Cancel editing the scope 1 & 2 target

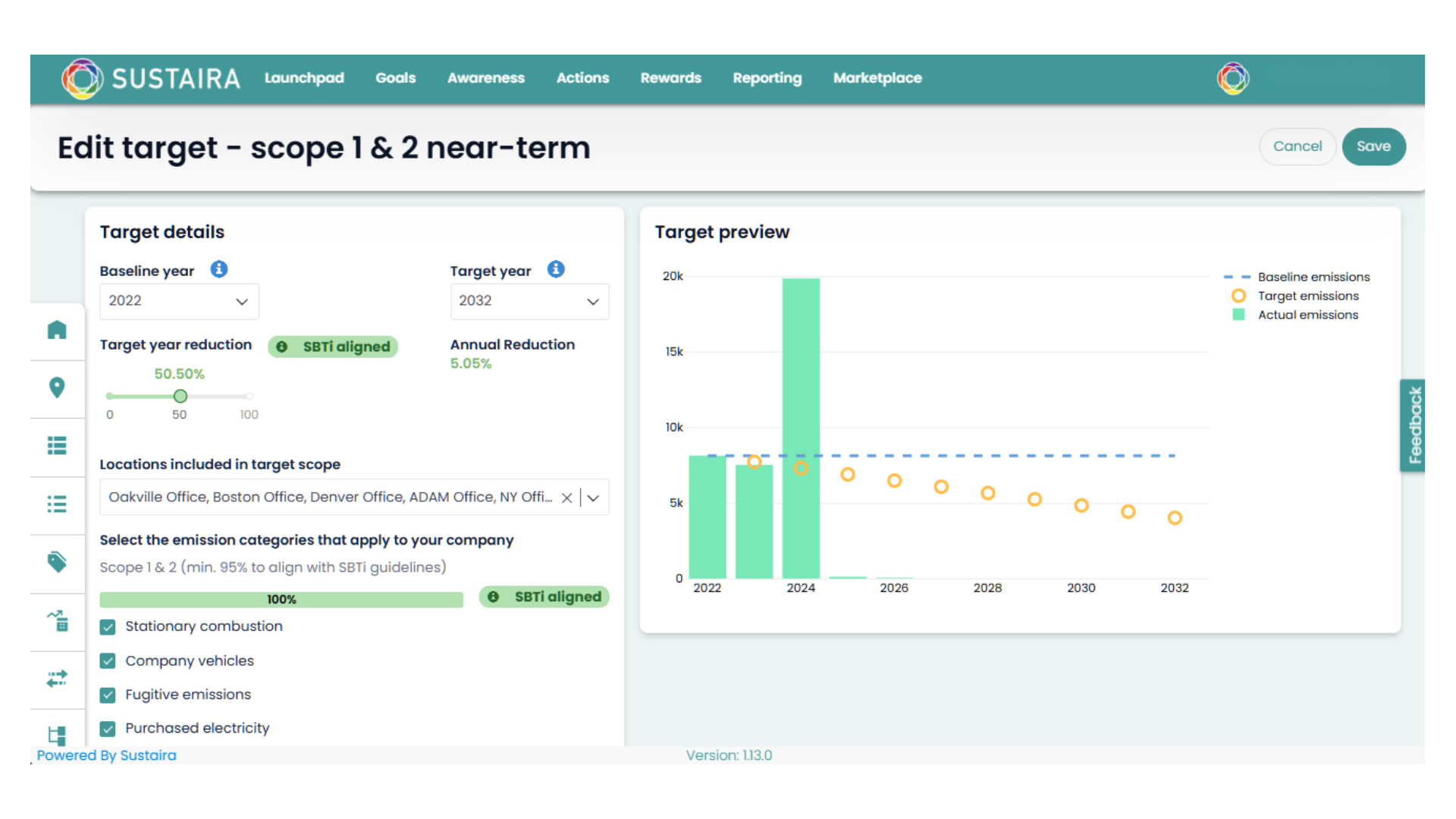click(x=1298, y=146)
